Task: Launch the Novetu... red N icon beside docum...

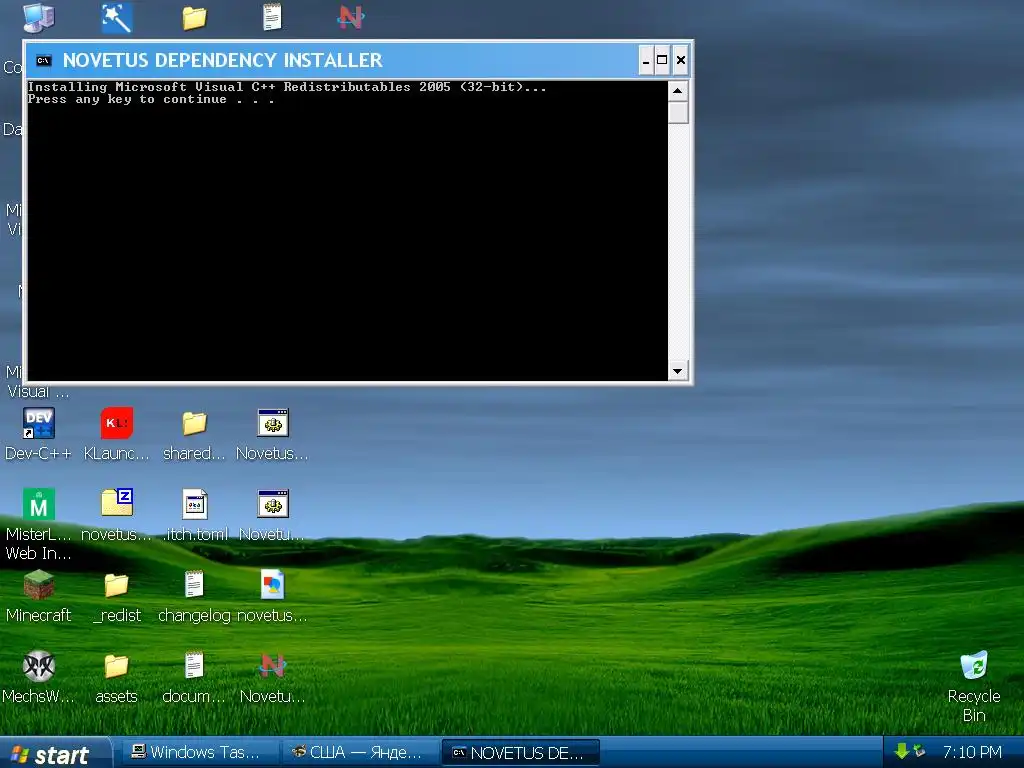Action: 272,677
